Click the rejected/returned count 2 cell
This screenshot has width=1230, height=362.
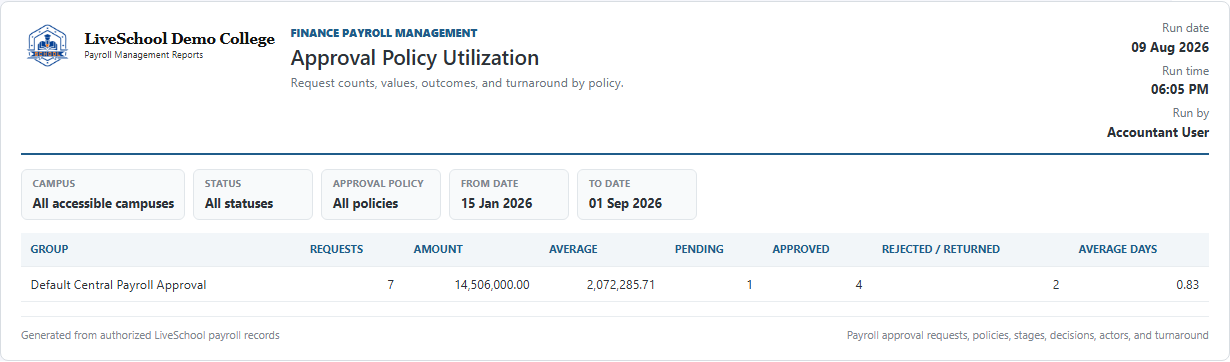pos(1055,285)
